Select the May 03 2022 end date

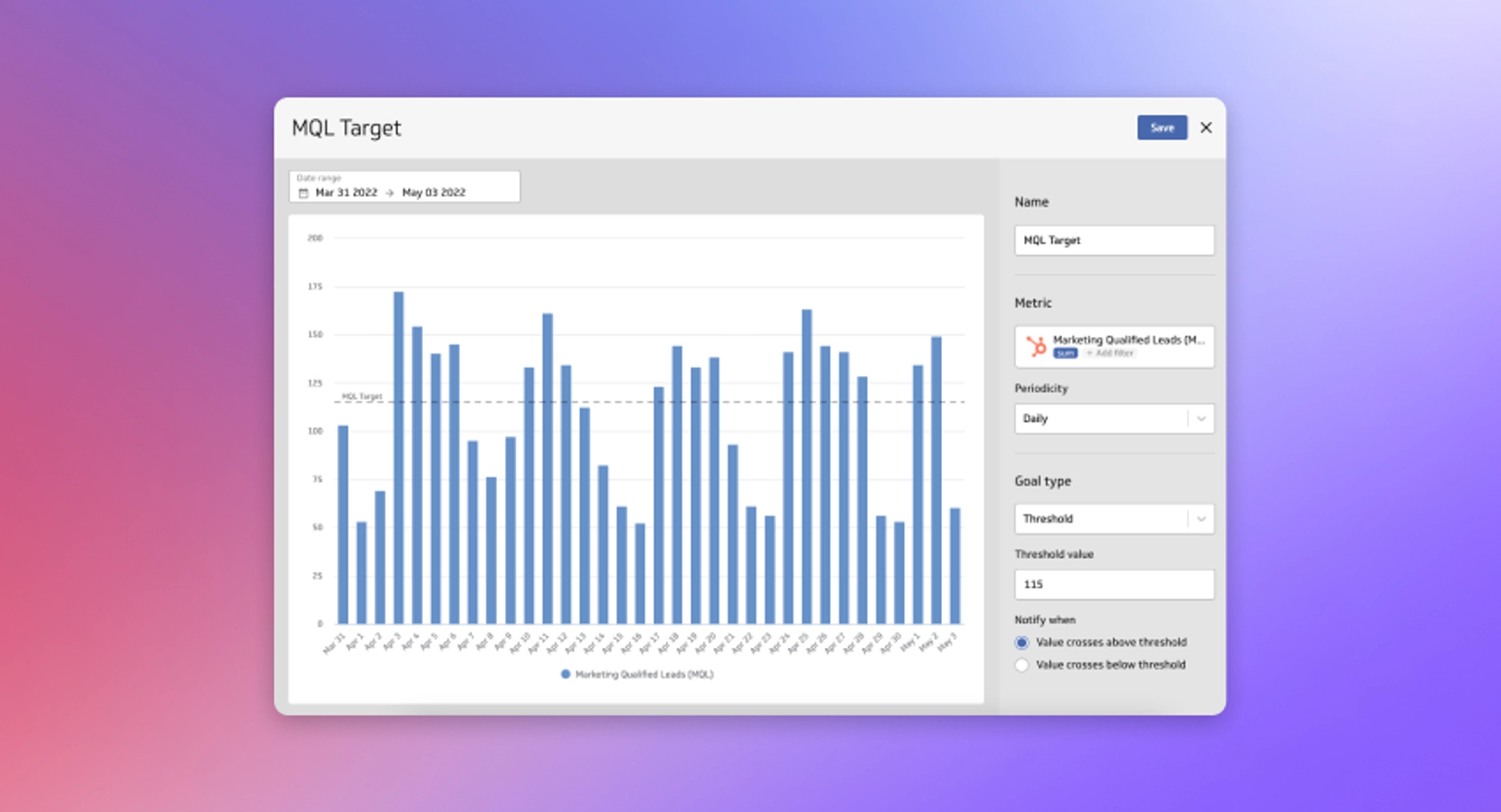tap(434, 192)
